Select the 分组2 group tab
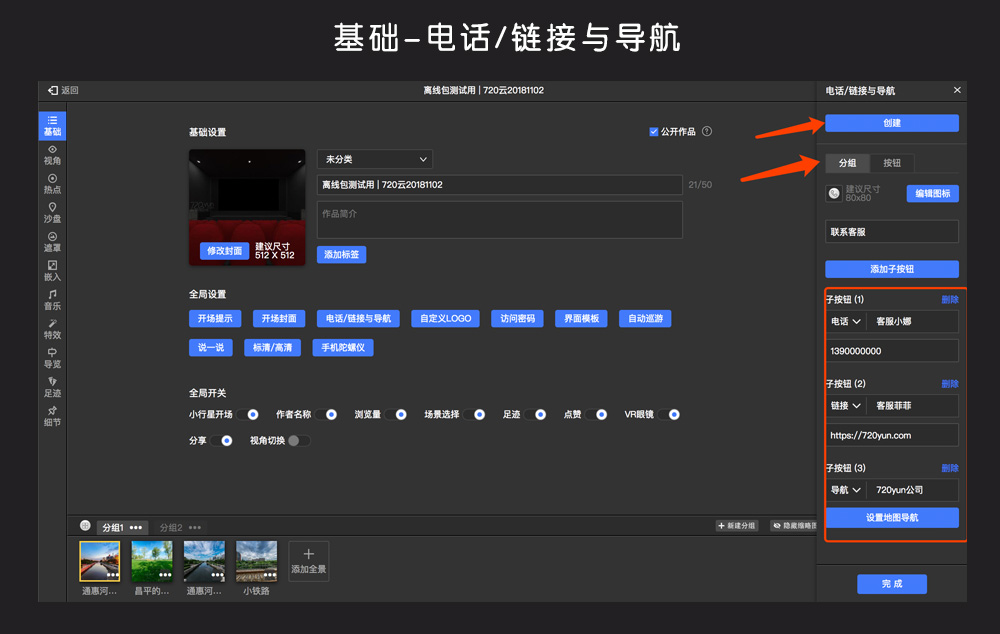The height and width of the screenshot is (634, 1000). (172, 527)
